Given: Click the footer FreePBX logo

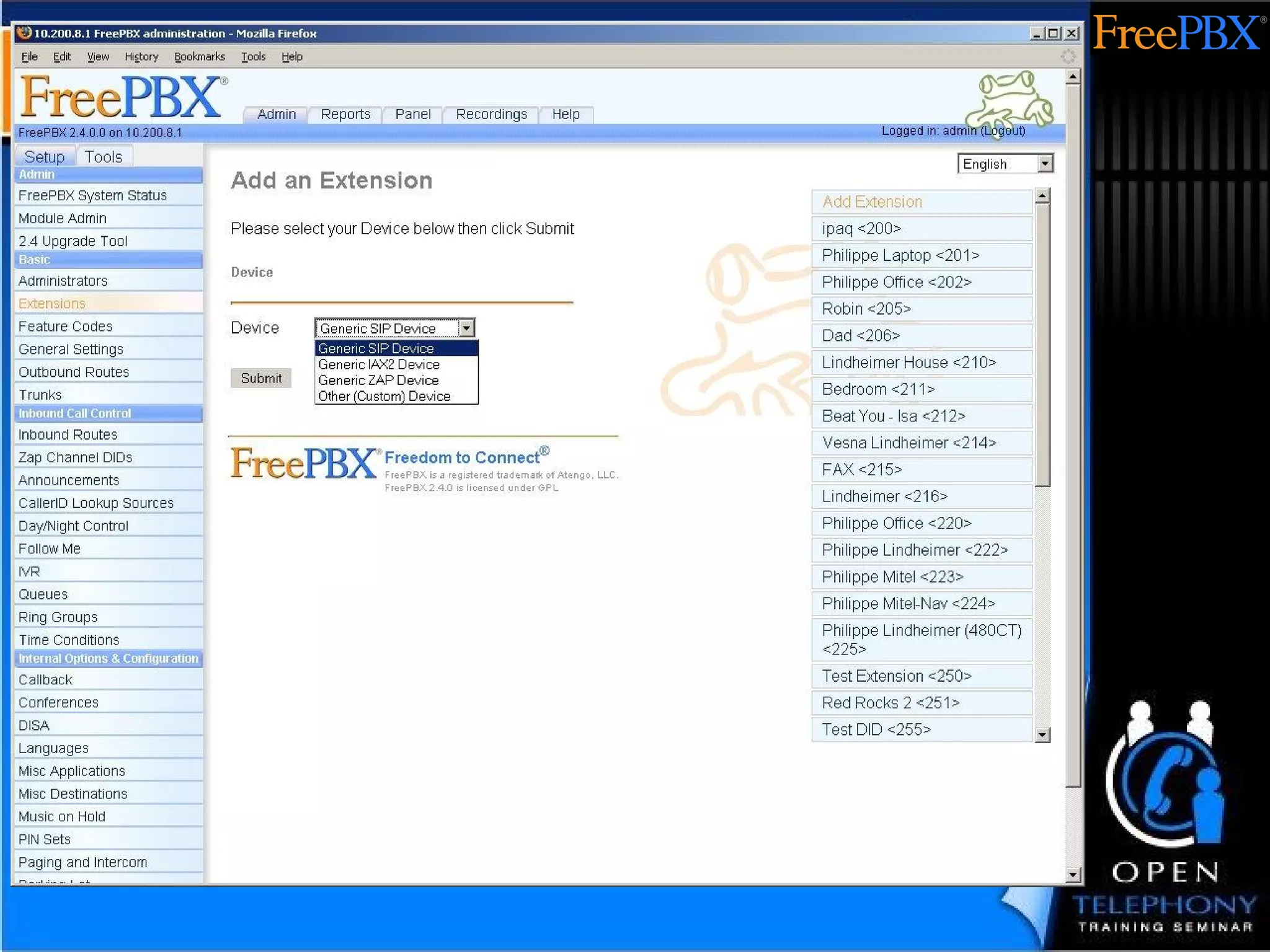Looking at the screenshot, I should click(x=303, y=464).
